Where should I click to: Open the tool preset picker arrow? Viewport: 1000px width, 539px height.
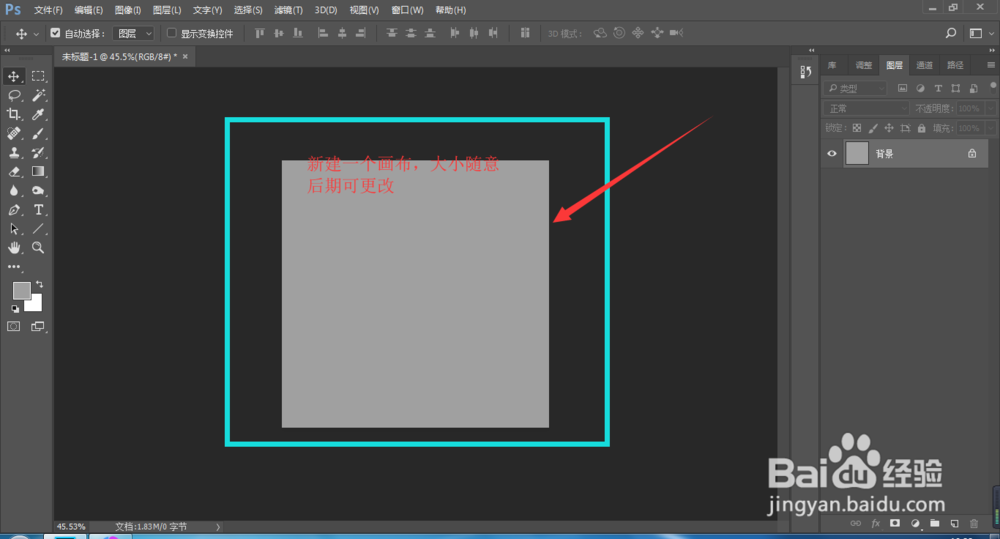(x=36, y=34)
